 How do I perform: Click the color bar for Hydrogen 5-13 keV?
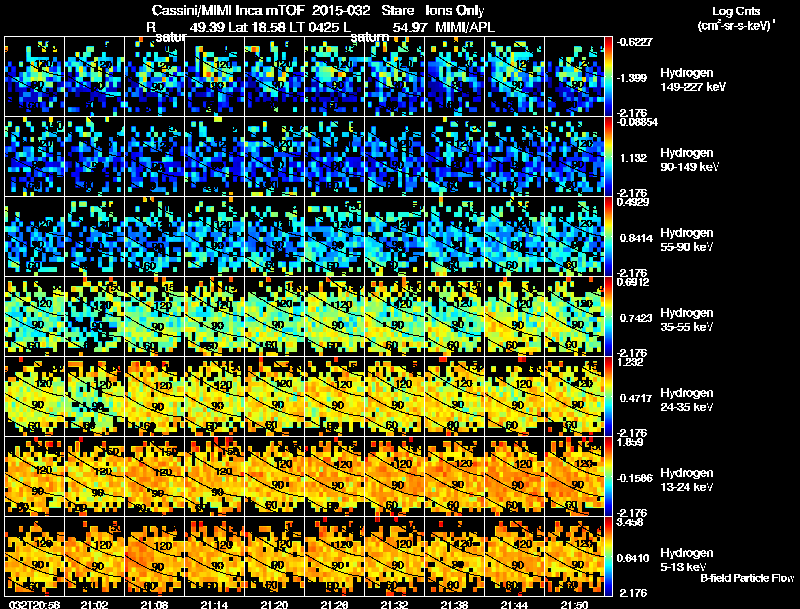[x=608, y=556]
